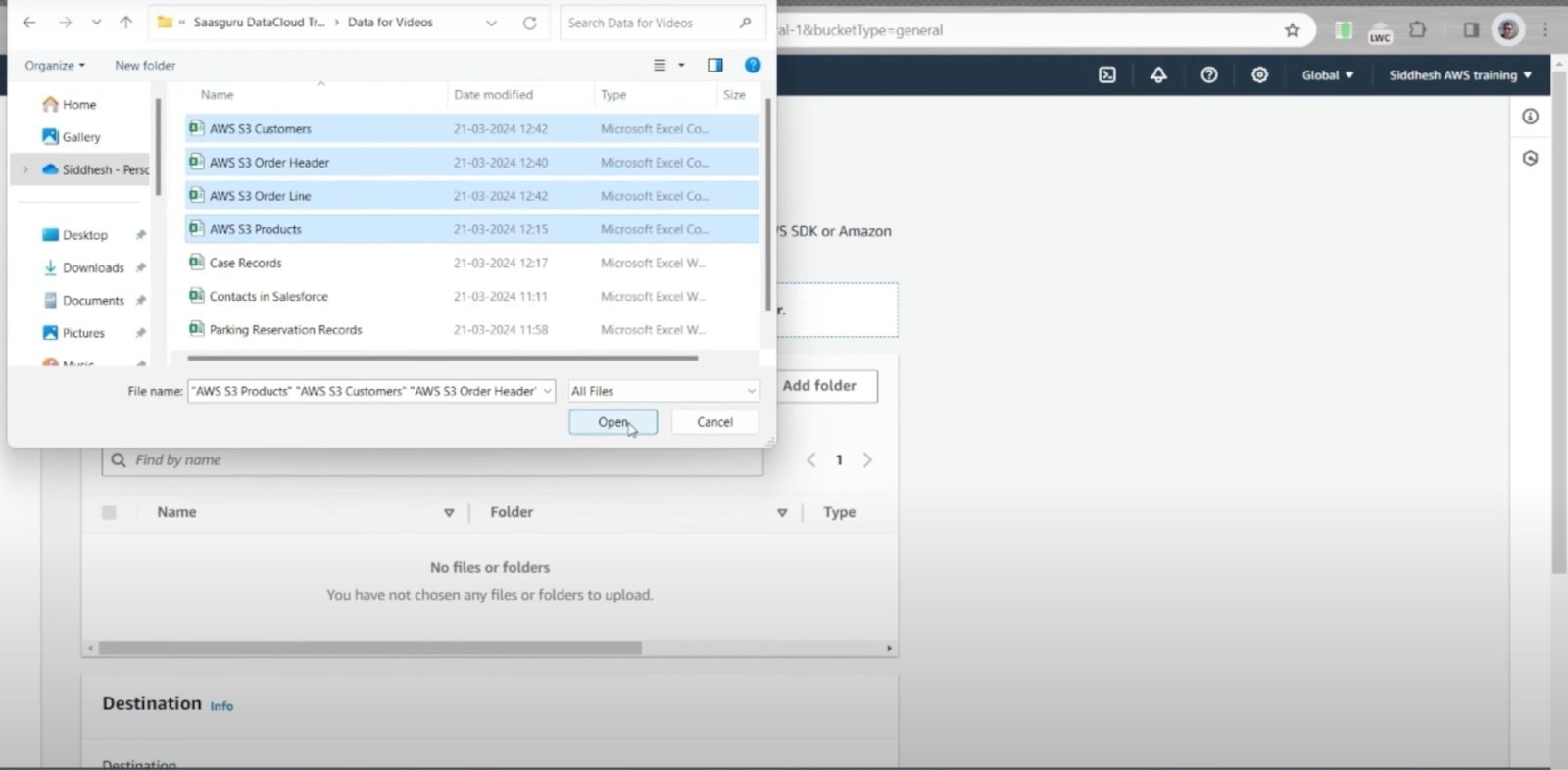Viewport: 1568px width, 770px height.
Task: Select Siddhesh - Personal OneDrive
Action: tap(95, 169)
